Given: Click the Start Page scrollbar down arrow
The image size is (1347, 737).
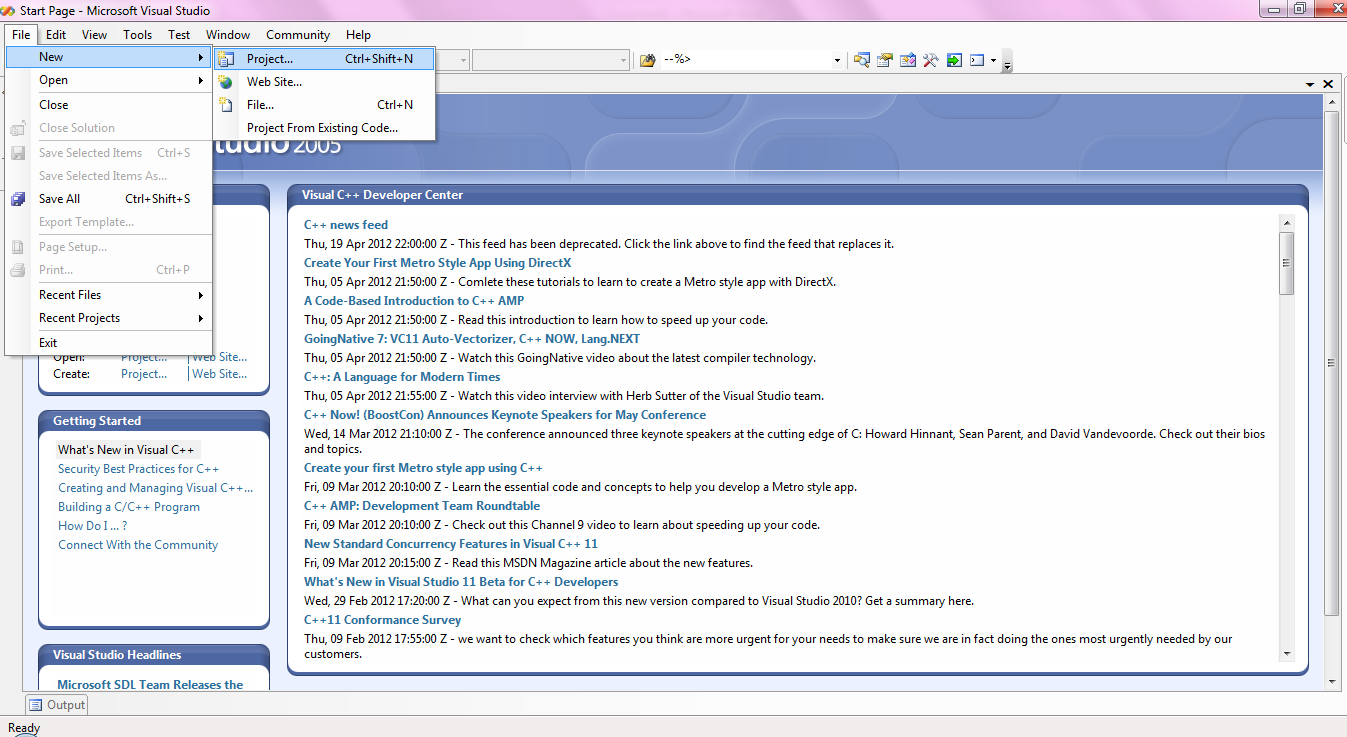Looking at the screenshot, I should [1331, 681].
